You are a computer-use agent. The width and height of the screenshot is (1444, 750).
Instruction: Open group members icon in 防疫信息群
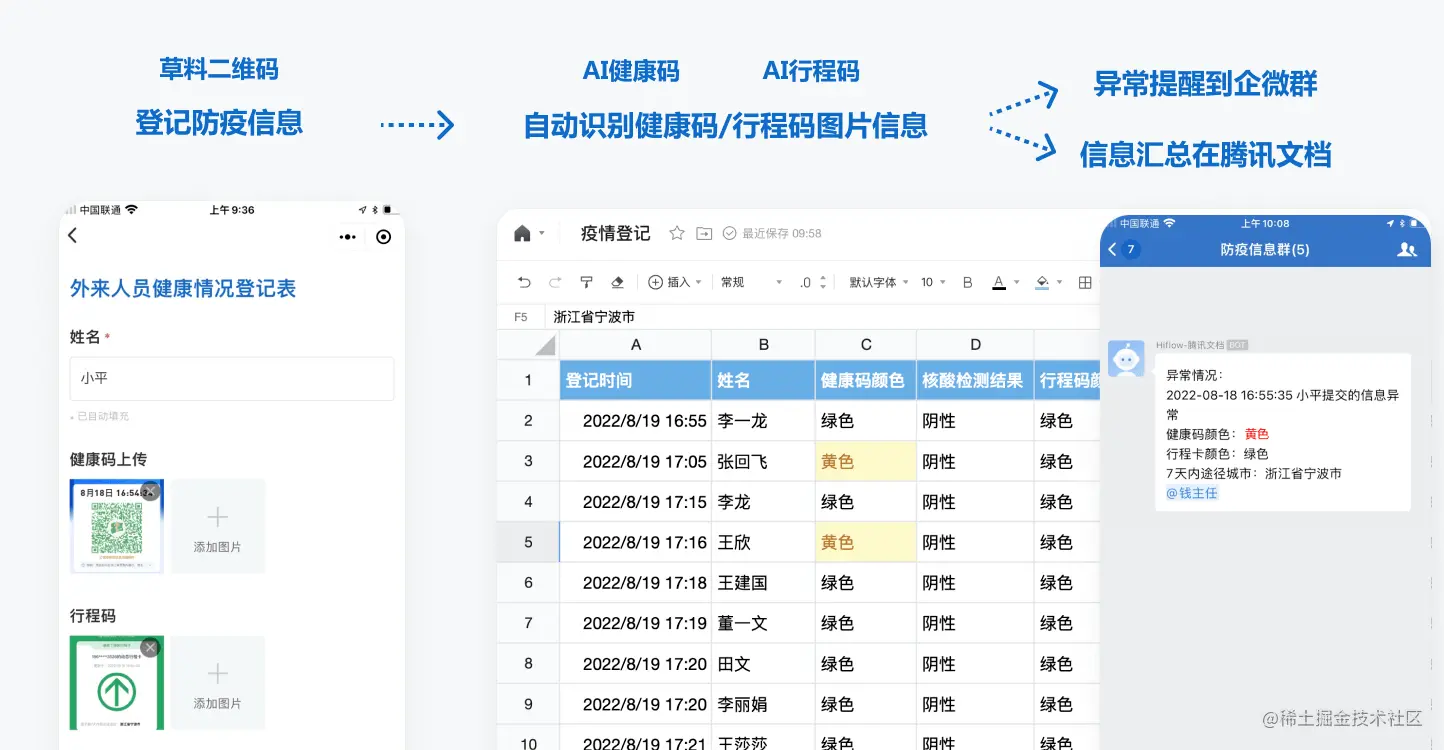click(1407, 249)
